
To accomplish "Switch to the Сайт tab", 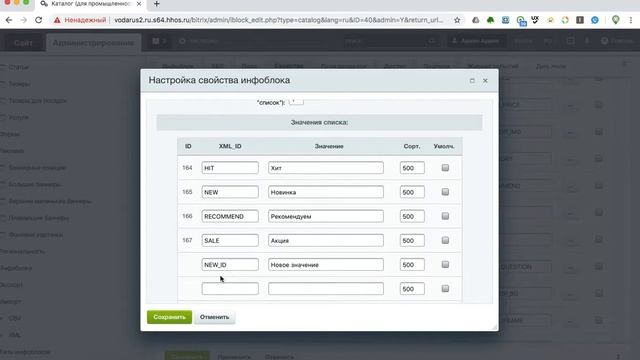I will (x=23, y=43).
